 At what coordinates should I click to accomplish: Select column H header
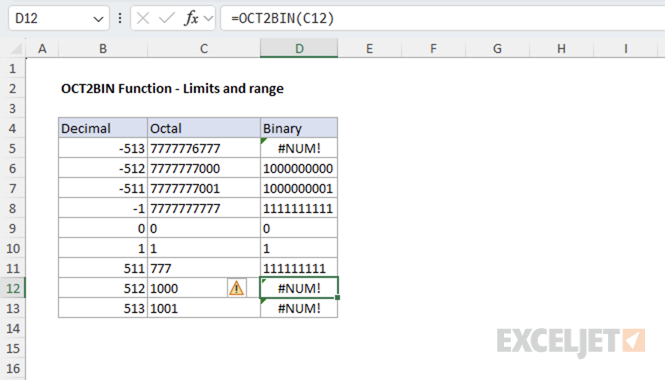562,49
